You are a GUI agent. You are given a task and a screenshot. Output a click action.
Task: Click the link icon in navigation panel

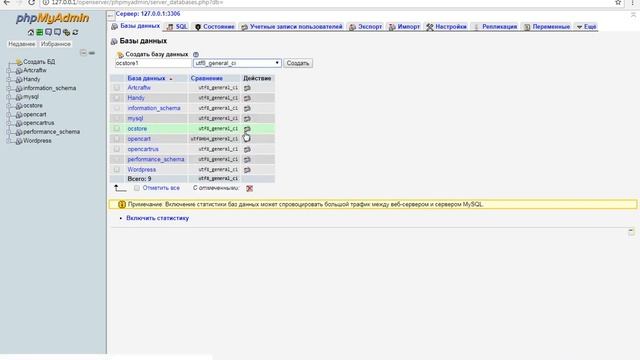[92, 53]
